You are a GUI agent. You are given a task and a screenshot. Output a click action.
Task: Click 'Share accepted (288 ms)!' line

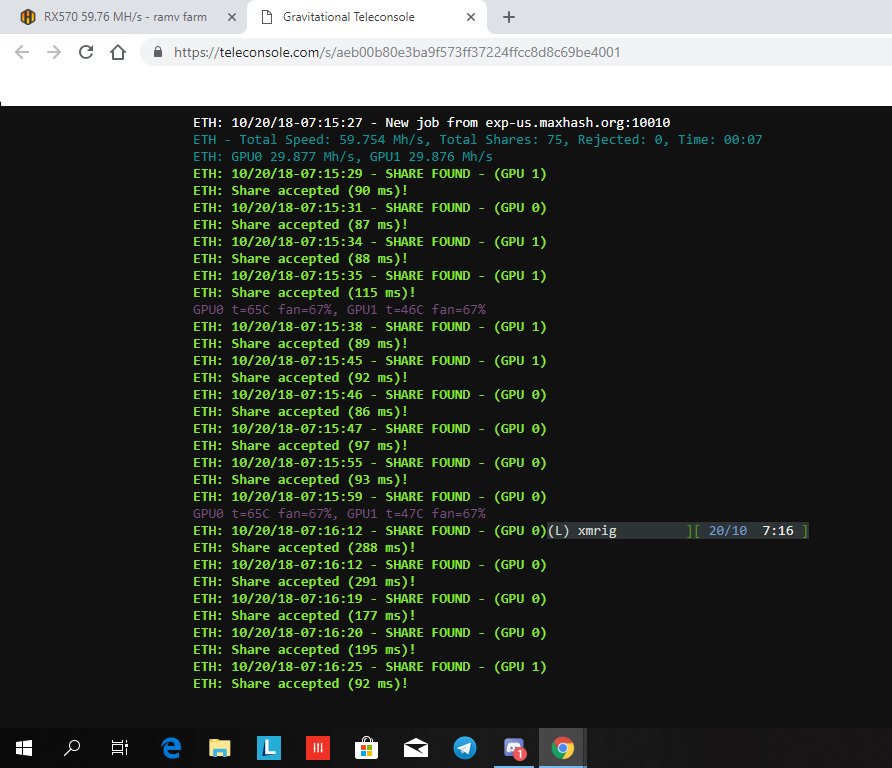[x=304, y=548]
